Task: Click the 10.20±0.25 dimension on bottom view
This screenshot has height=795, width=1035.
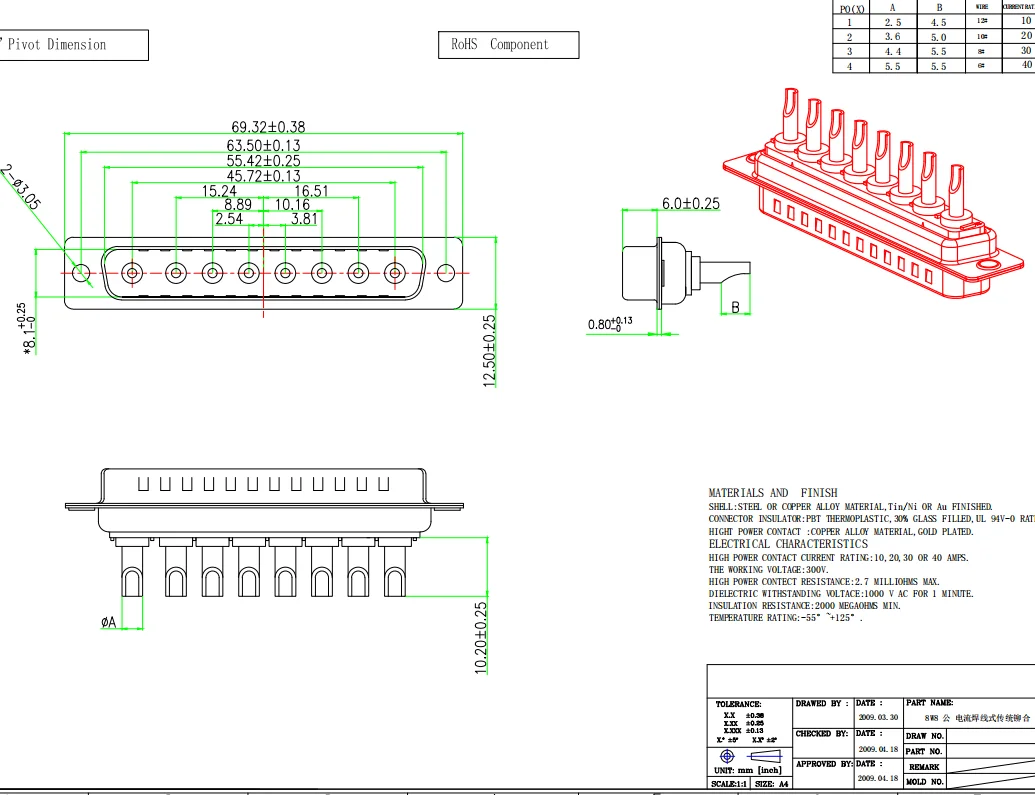Action: pos(481,637)
